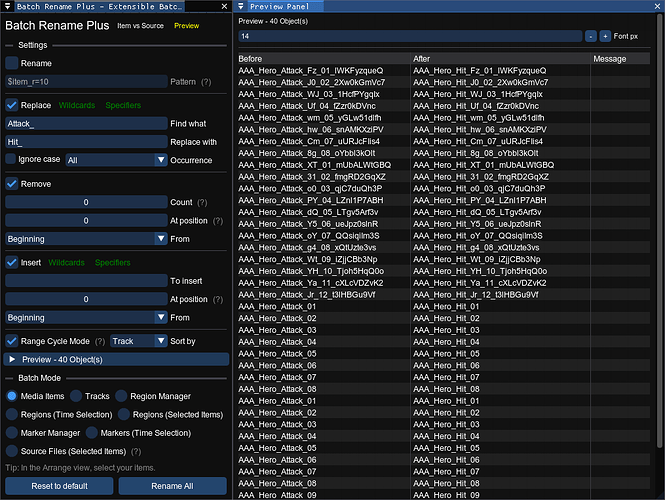Select the Media Items batch mode
The image size is (665, 500).
(12, 396)
